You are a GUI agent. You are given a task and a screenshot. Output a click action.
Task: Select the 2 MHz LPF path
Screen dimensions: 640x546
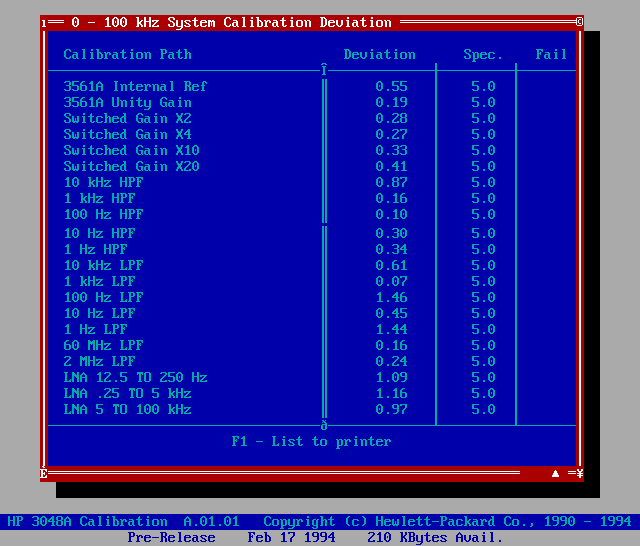pyautogui.click(x=99, y=361)
